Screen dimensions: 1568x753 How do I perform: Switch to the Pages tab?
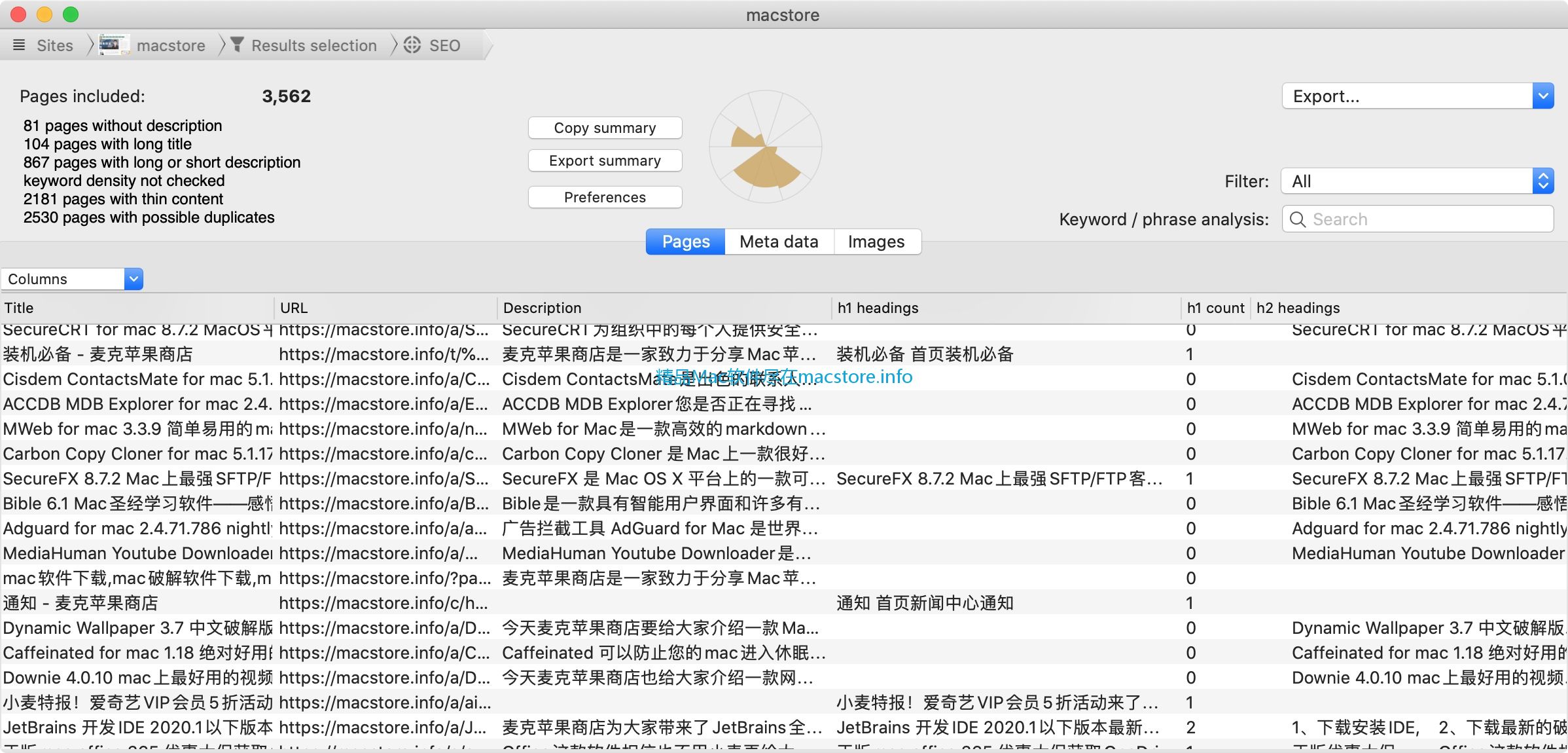pyautogui.click(x=685, y=242)
